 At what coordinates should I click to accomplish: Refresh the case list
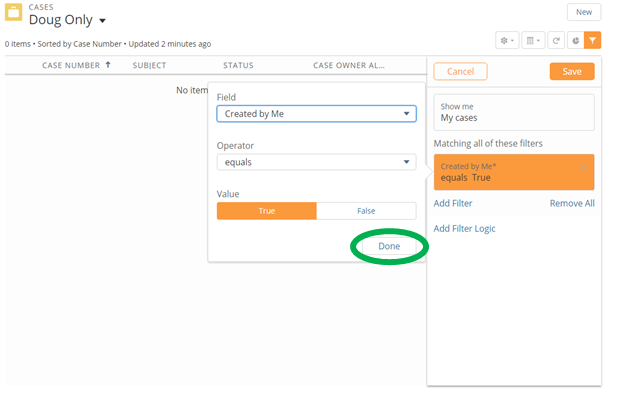[x=556, y=40]
